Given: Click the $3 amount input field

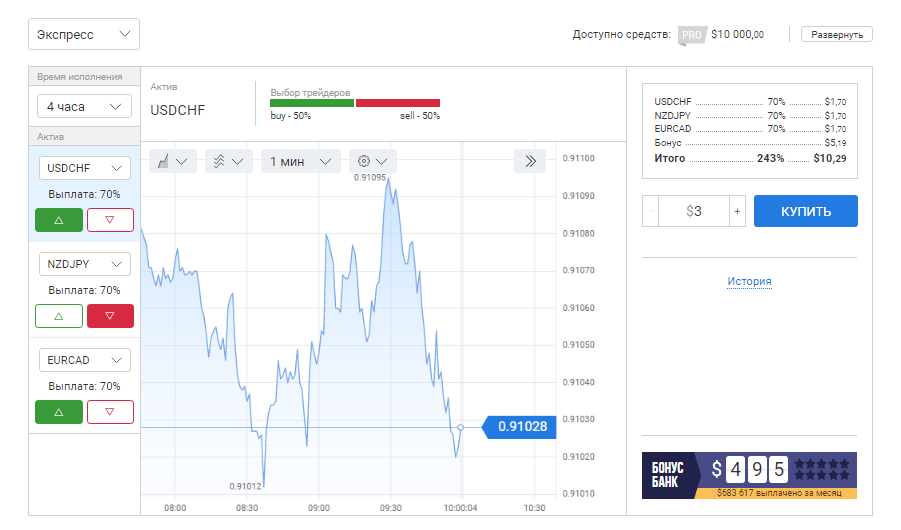Looking at the screenshot, I should tap(694, 211).
